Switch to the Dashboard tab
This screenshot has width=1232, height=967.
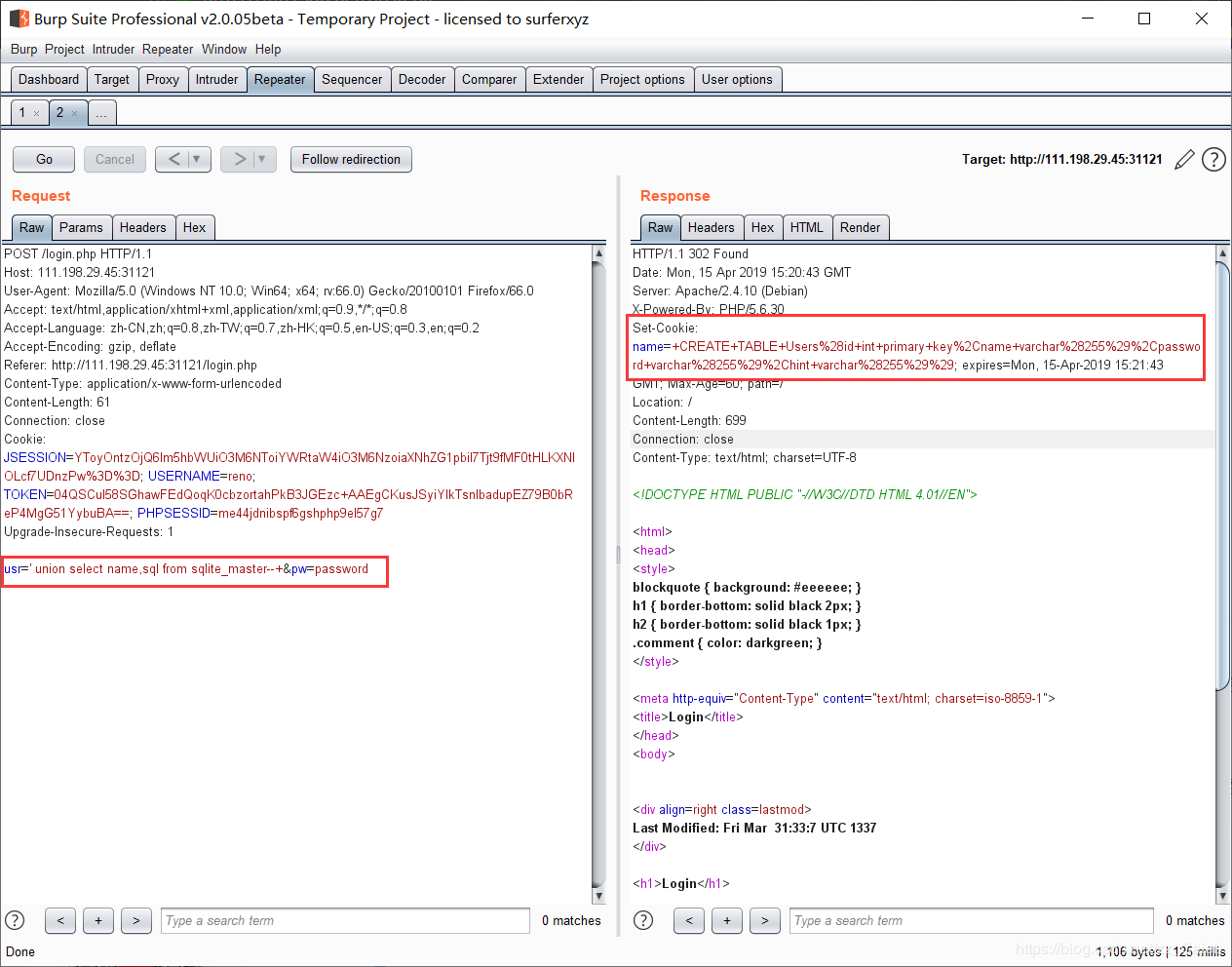click(49, 79)
